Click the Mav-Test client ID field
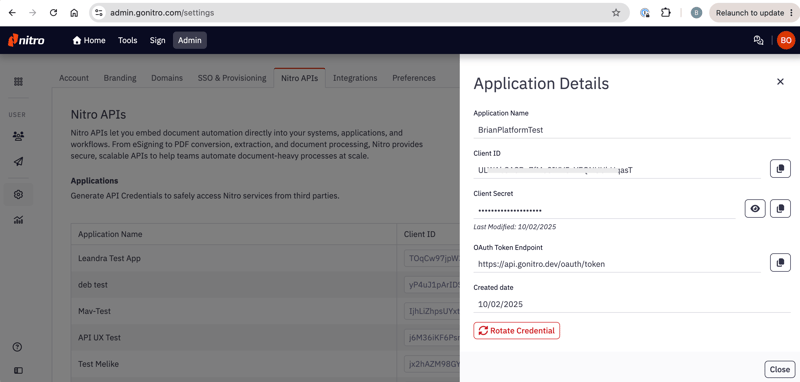Screen dimensions: 800x382 tap(432, 311)
